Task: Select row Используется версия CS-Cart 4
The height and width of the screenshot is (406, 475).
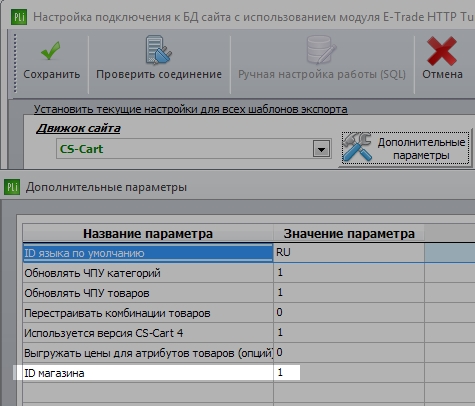Action: click(148, 333)
